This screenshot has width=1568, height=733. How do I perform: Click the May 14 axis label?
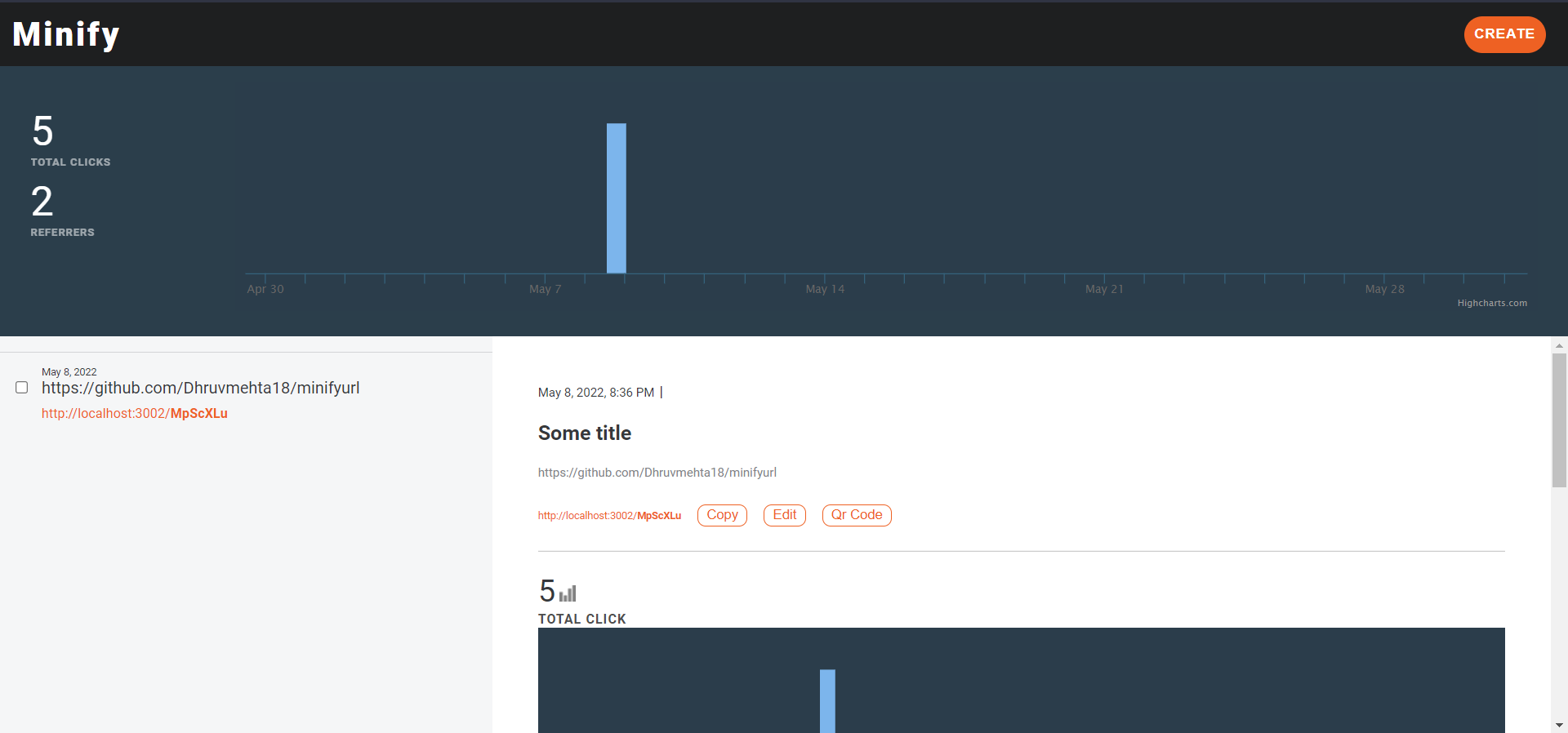[825, 289]
